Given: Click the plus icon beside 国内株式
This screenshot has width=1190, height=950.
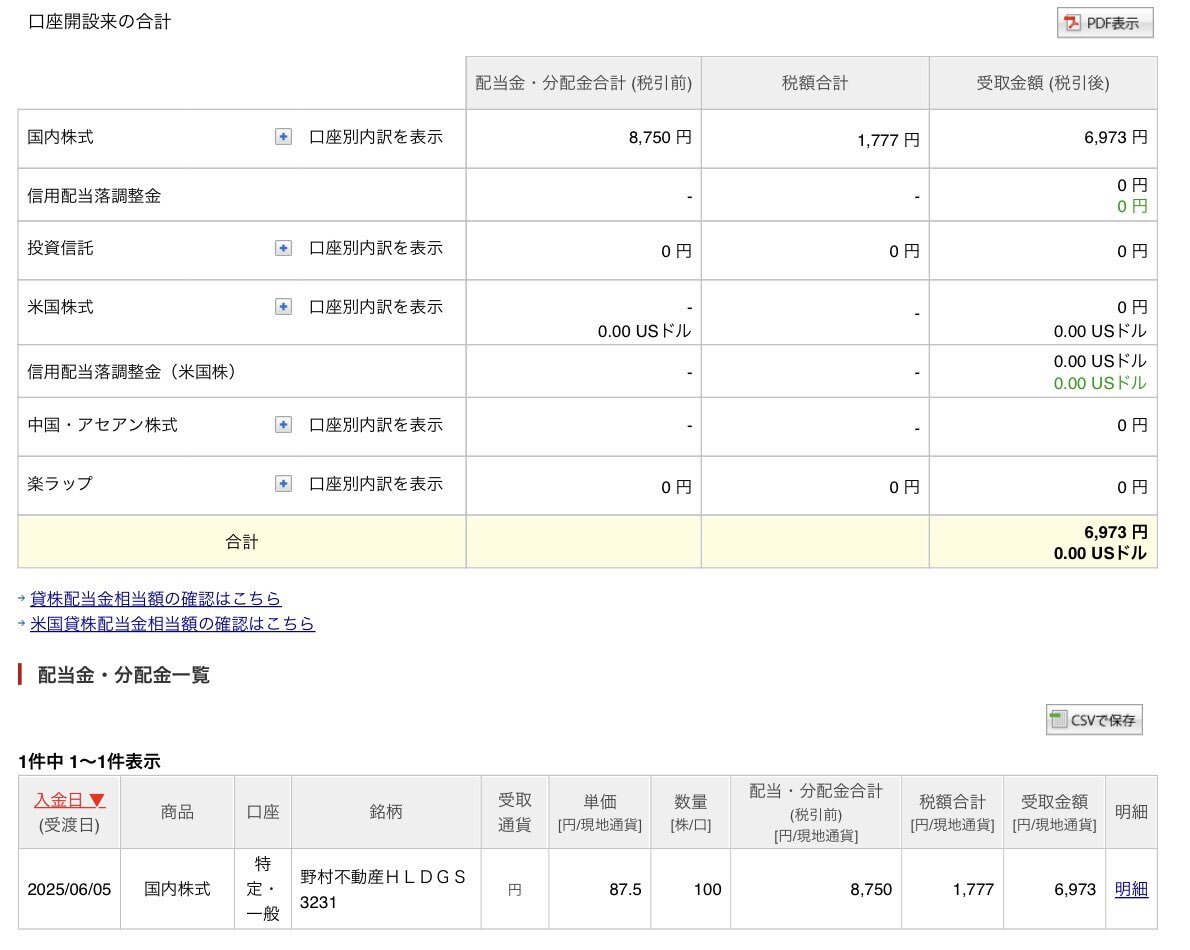Looking at the screenshot, I should 284,137.
